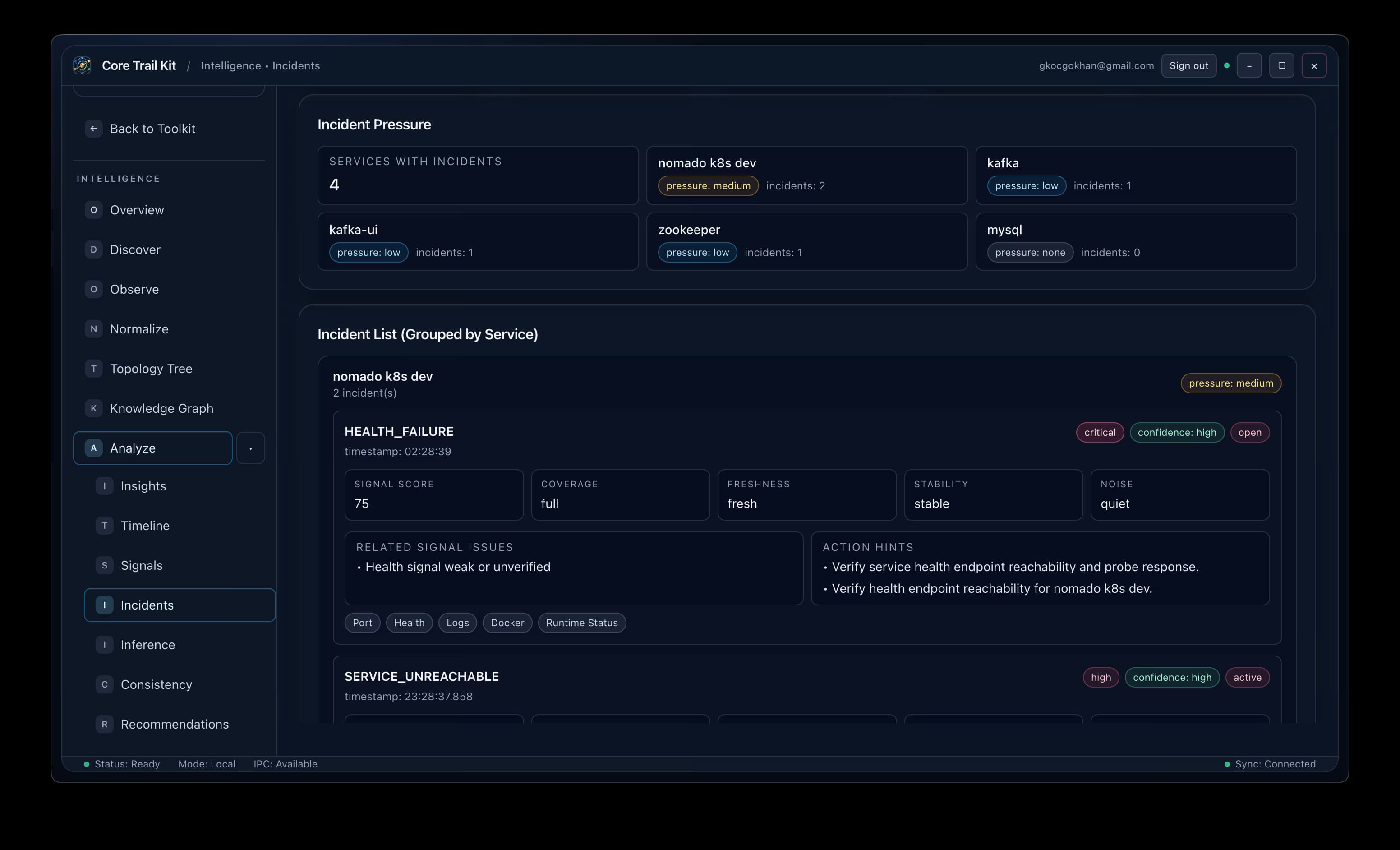The width and height of the screenshot is (1400, 850).
Task: Click the high severity badge on SERVICE_UNREACHABLE
Action: tap(1101, 677)
